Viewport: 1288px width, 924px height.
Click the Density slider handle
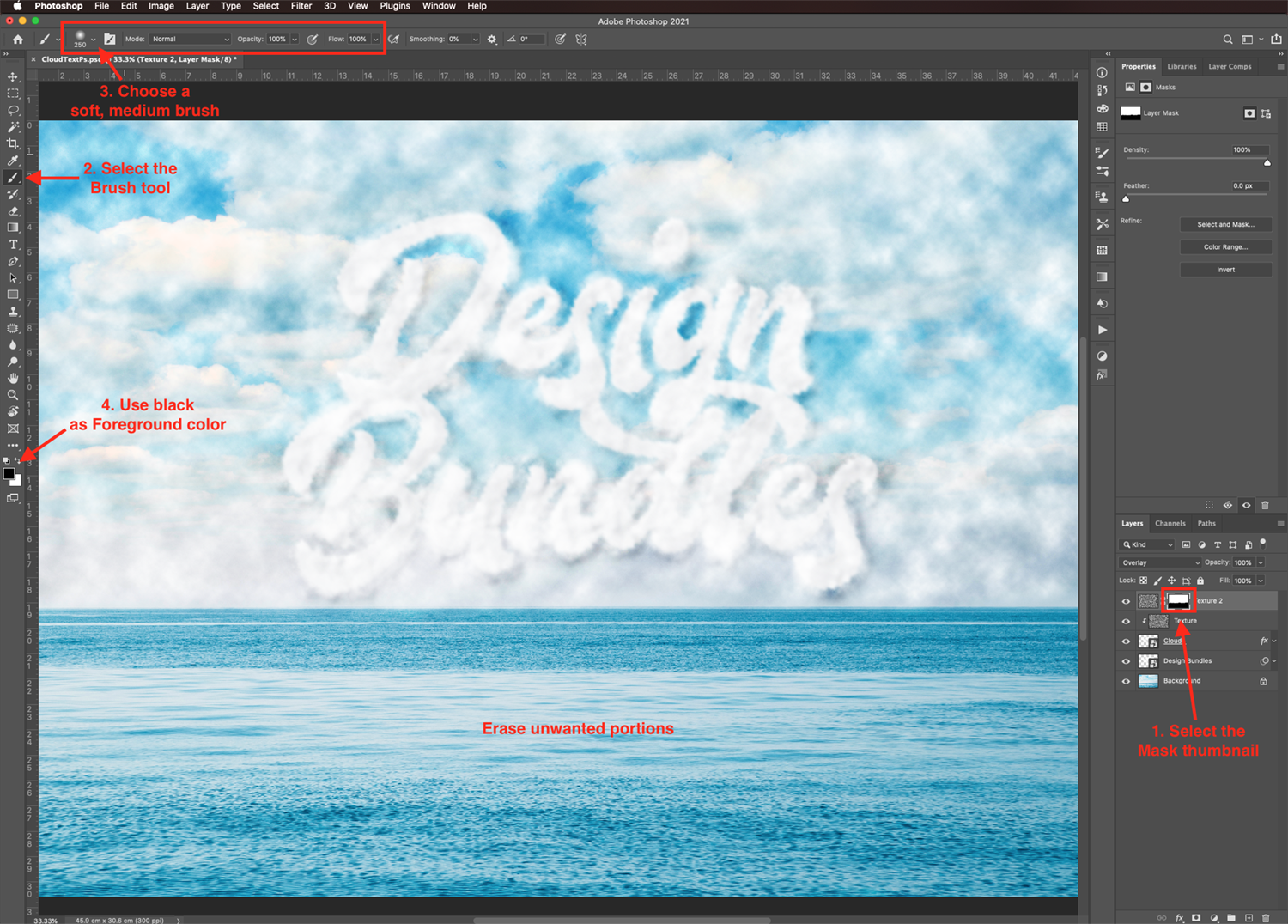[x=1267, y=162]
